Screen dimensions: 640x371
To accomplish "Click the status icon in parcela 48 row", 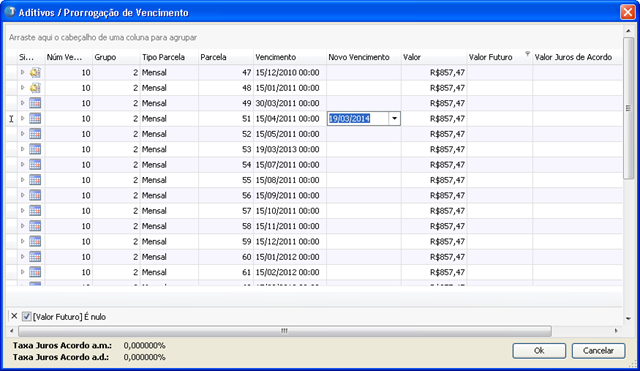I will coord(35,88).
